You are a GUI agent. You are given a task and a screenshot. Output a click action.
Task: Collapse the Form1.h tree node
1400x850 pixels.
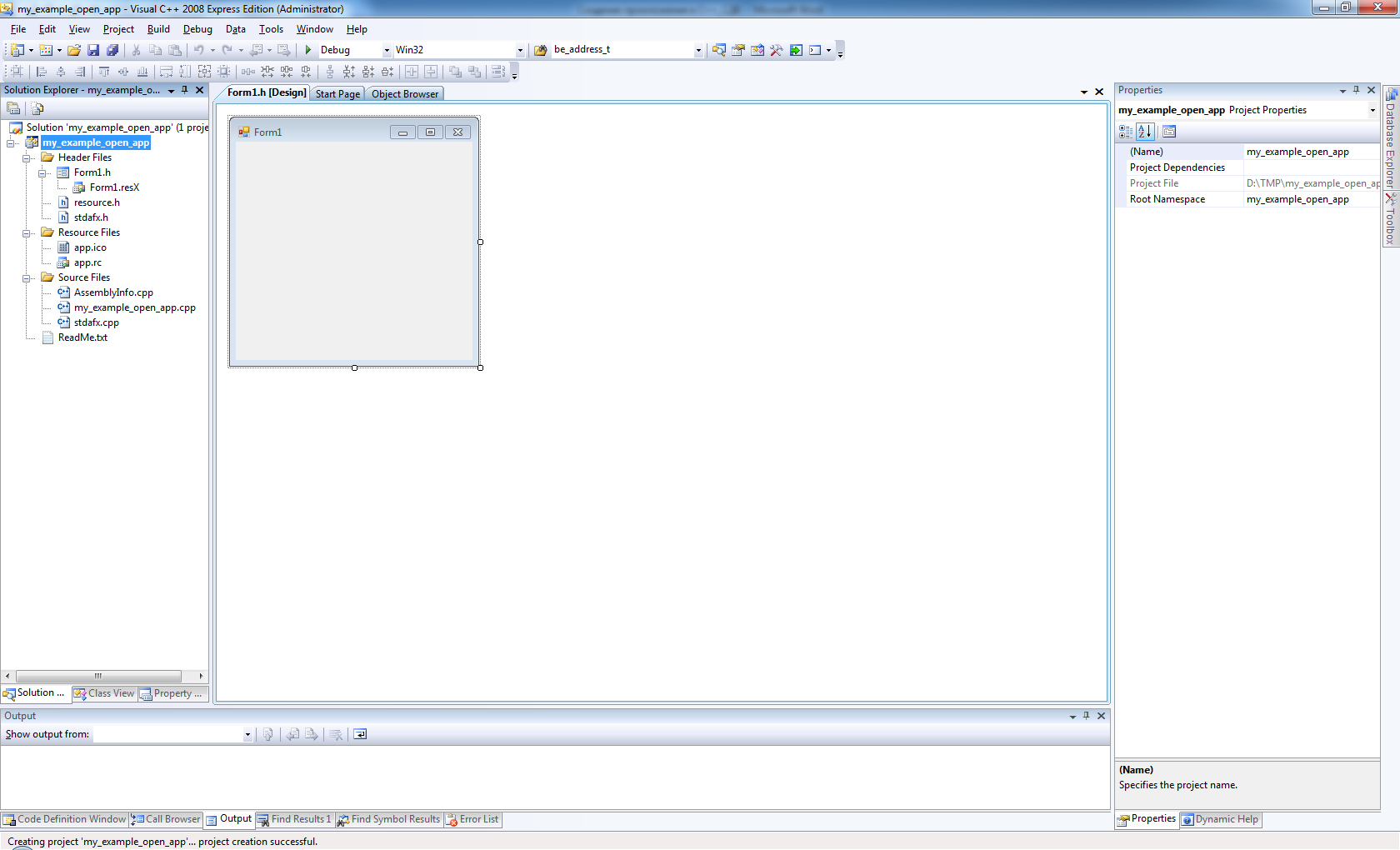click(42, 172)
